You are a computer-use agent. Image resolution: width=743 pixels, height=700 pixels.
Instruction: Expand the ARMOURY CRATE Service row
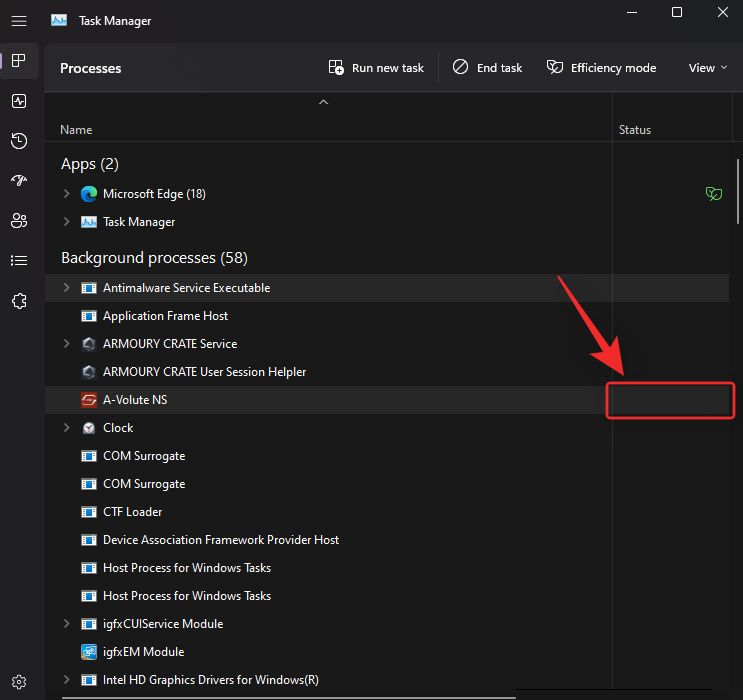coord(67,344)
